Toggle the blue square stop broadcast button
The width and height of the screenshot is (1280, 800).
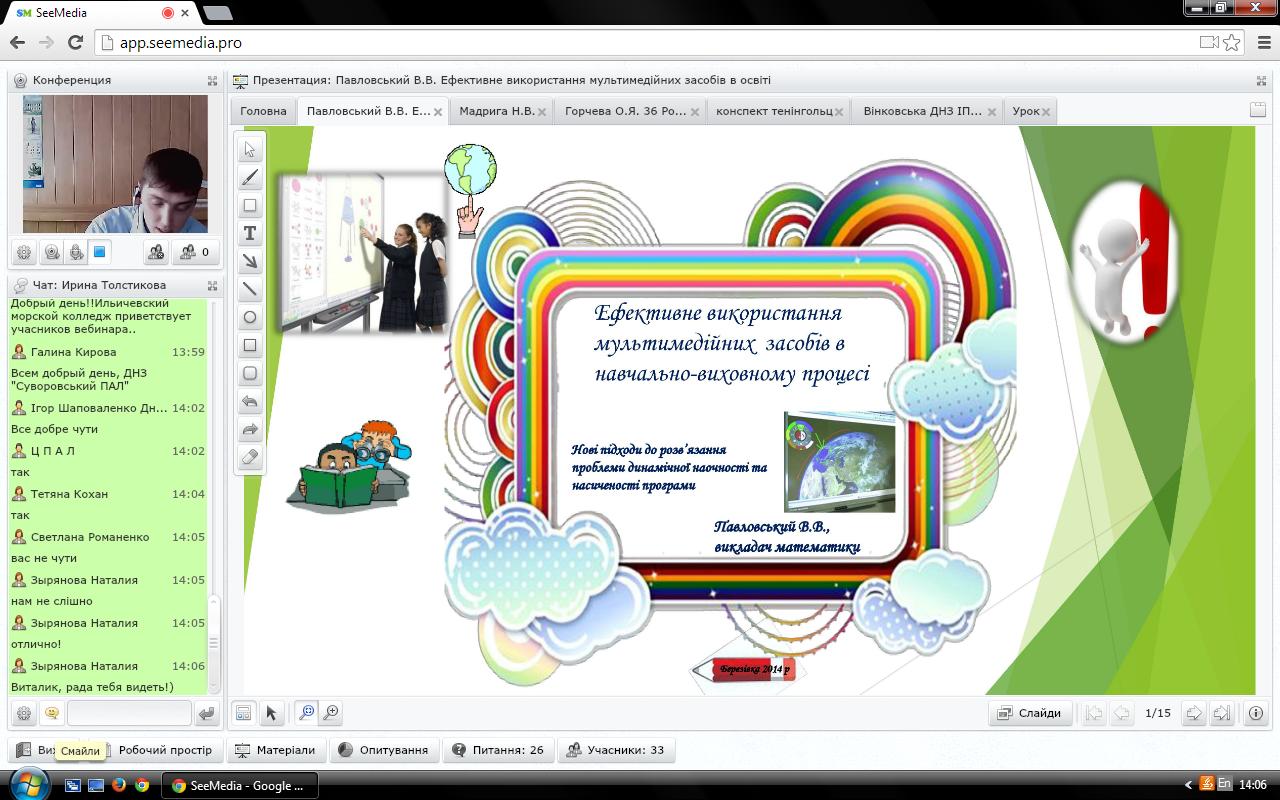coord(100,253)
